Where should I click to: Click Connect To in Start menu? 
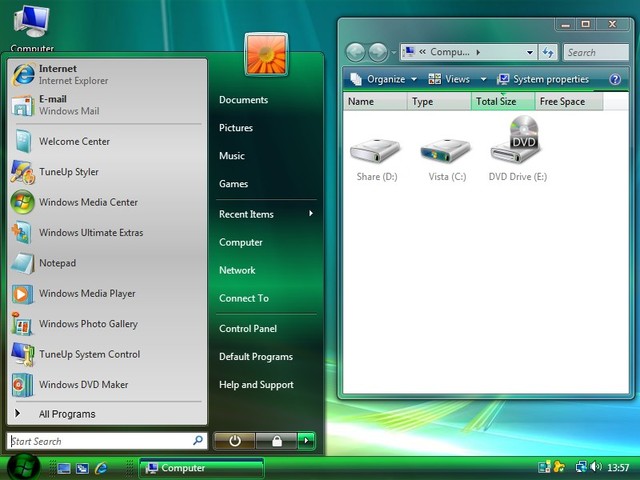[244, 298]
